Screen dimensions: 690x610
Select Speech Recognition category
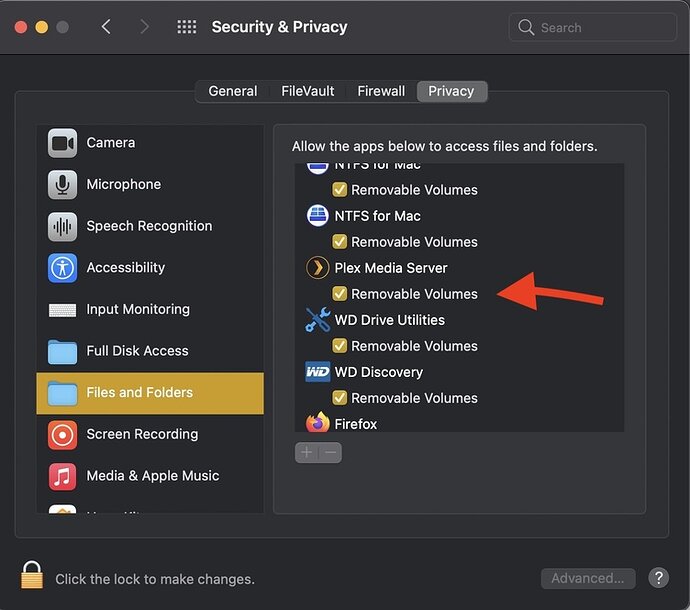pos(150,226)
